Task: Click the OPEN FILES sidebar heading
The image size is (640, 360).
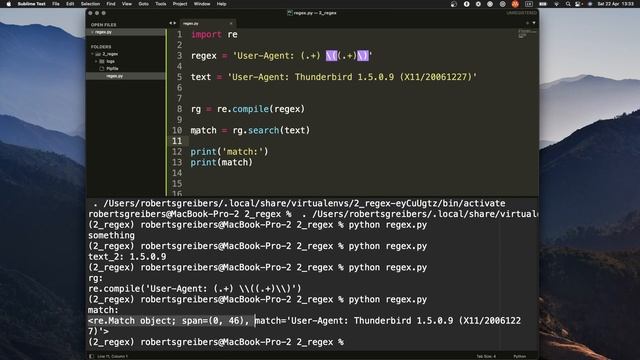Action: tap(104, 25)
